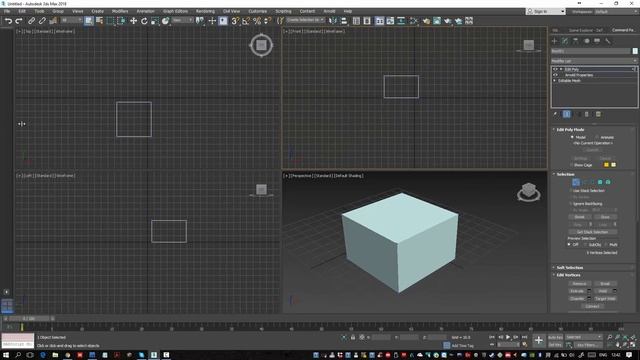Select the Model radio button
640x360 pixels.
click(x=572, y=137)
